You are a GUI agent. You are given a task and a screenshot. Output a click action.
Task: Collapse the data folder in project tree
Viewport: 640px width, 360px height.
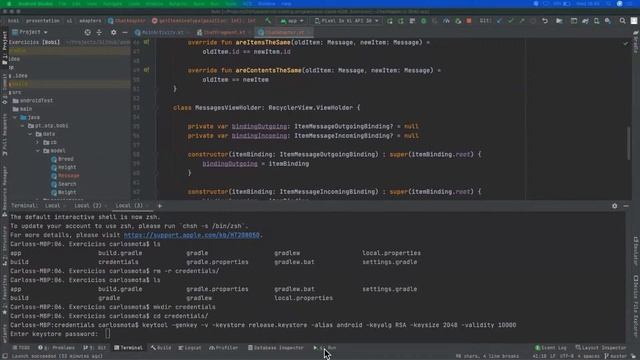[x=31, y=134]
